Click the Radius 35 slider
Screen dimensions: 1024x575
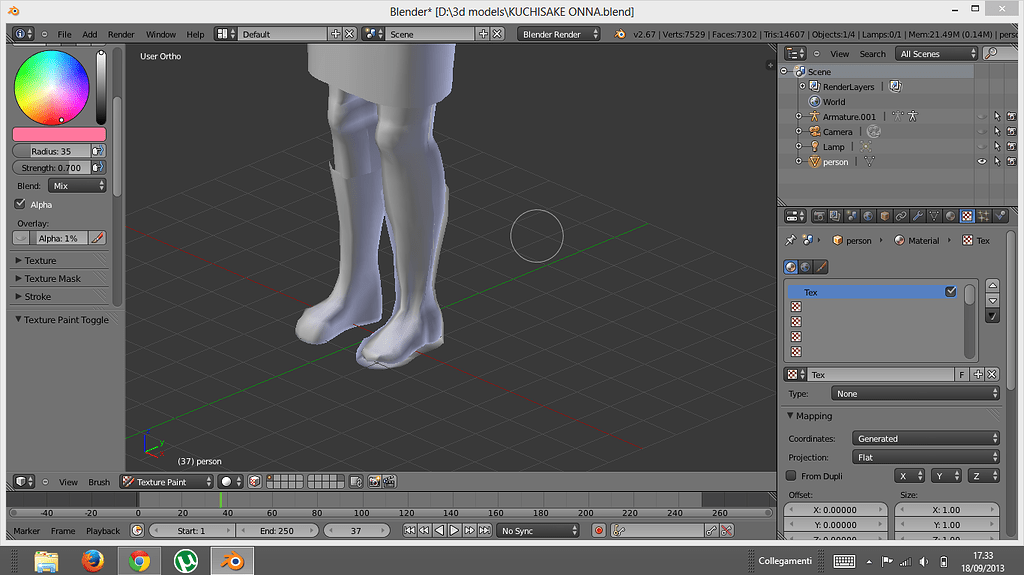tap(52, 151)
